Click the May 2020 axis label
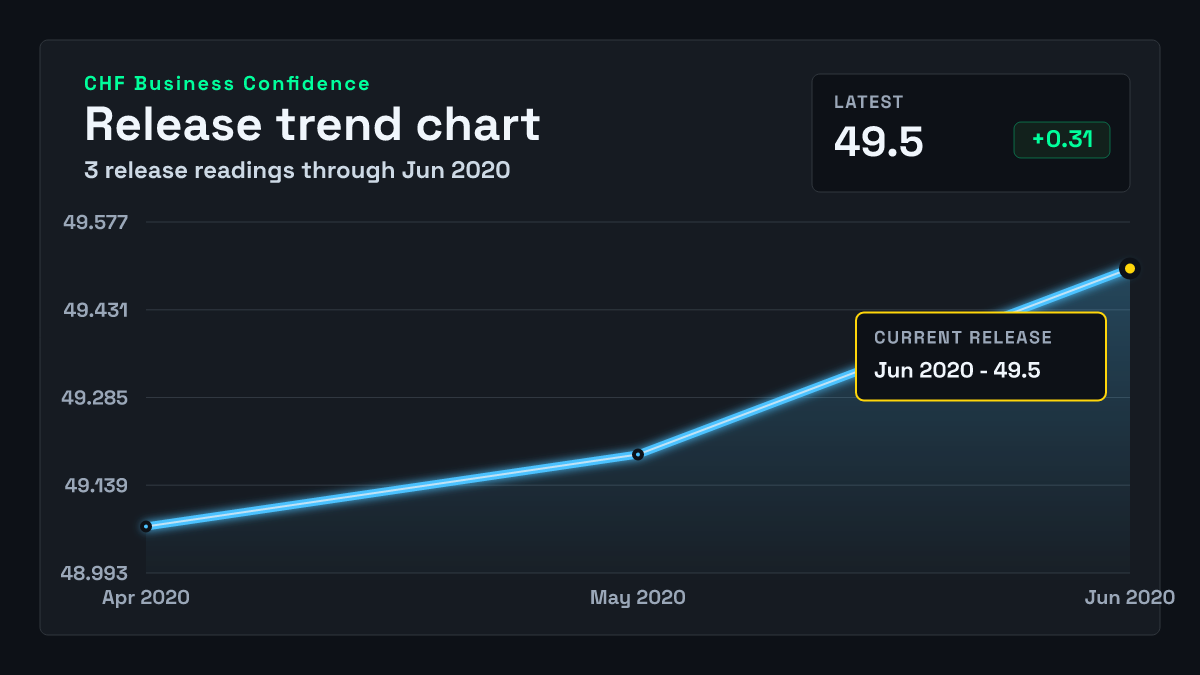Image resolution: width=1200 pixels, height=675 pixels. coord(638,597)
